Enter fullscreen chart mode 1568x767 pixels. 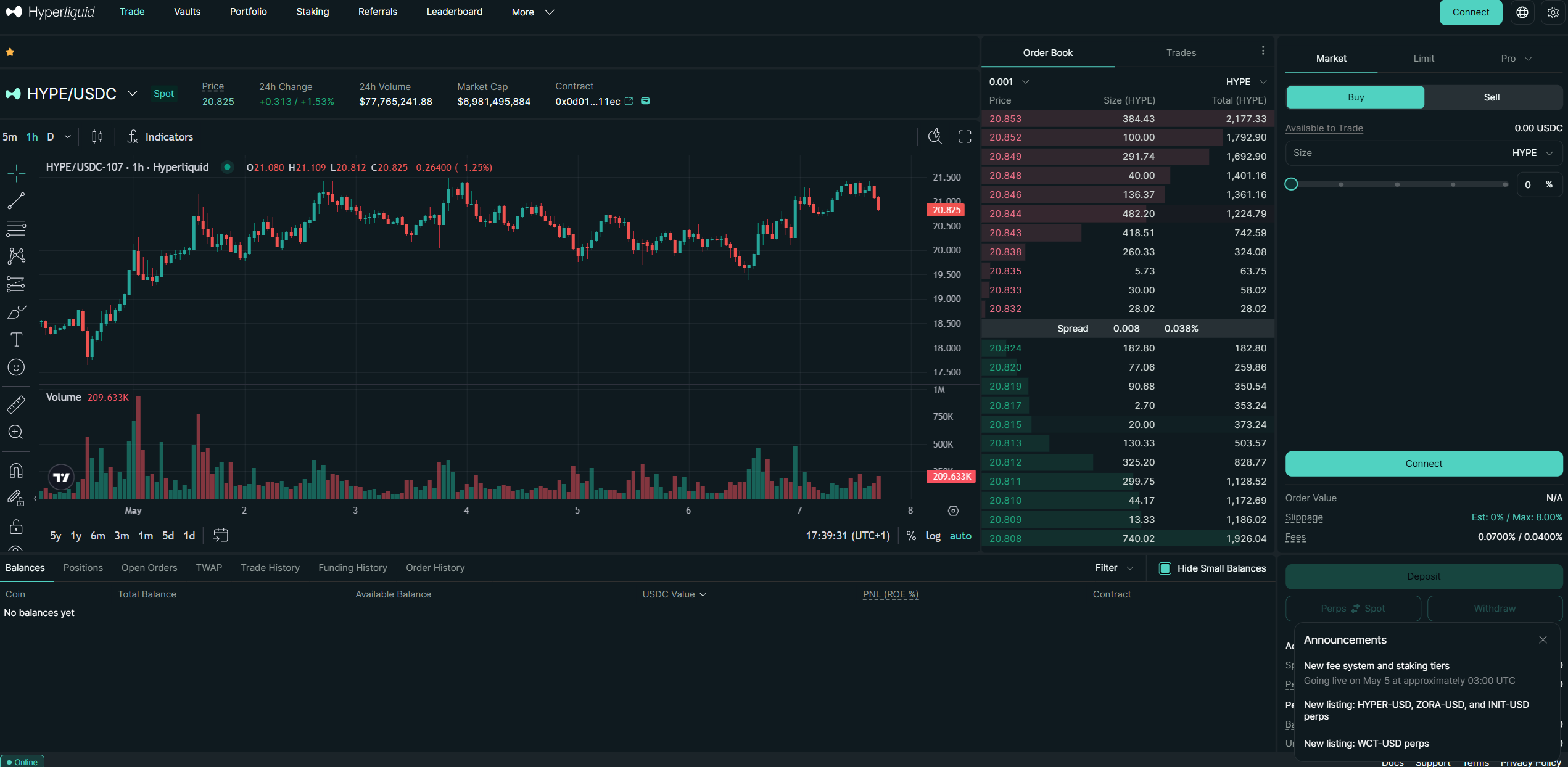965,137
